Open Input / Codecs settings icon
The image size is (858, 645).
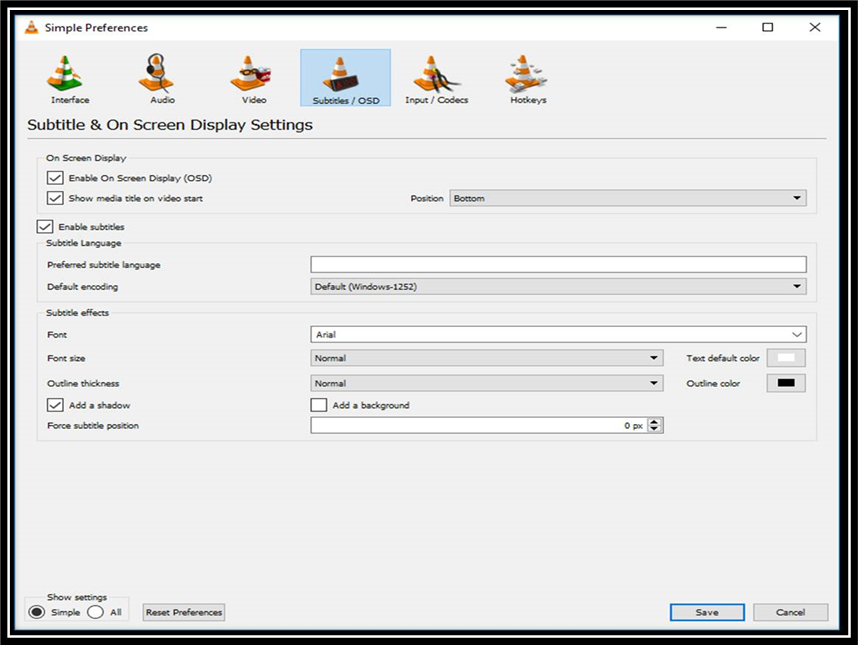(436, 76)
